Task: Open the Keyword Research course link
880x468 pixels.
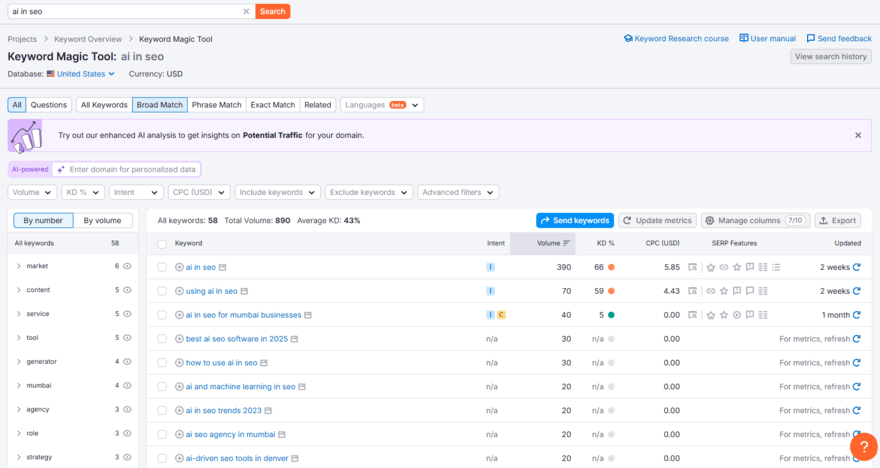Action: pyautogui.click(x=676, y=39)
